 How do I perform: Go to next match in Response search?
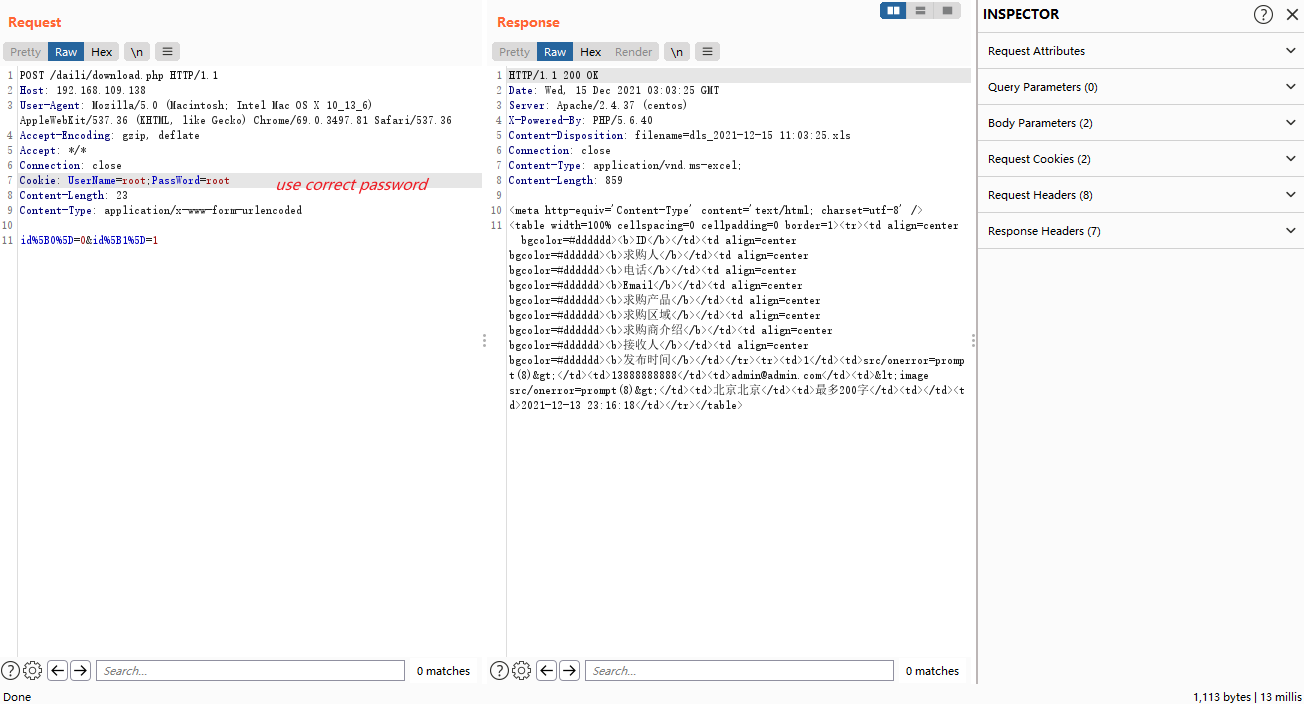pos(570,671)
